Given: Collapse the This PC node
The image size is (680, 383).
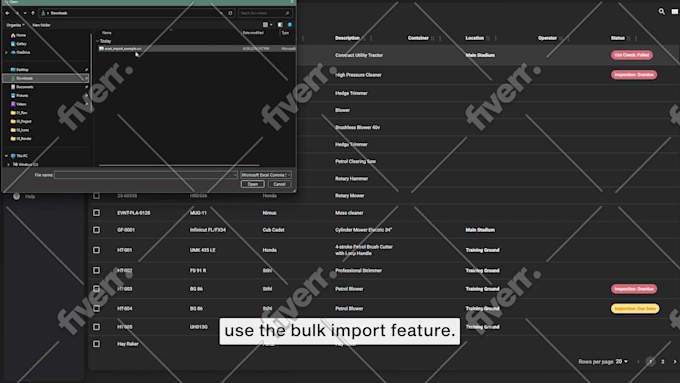Looking at the screenshot, I should (x=6, y=156).
